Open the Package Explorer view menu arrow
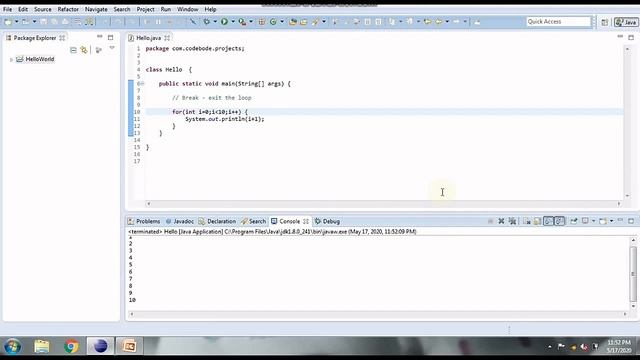 [112, 49]
